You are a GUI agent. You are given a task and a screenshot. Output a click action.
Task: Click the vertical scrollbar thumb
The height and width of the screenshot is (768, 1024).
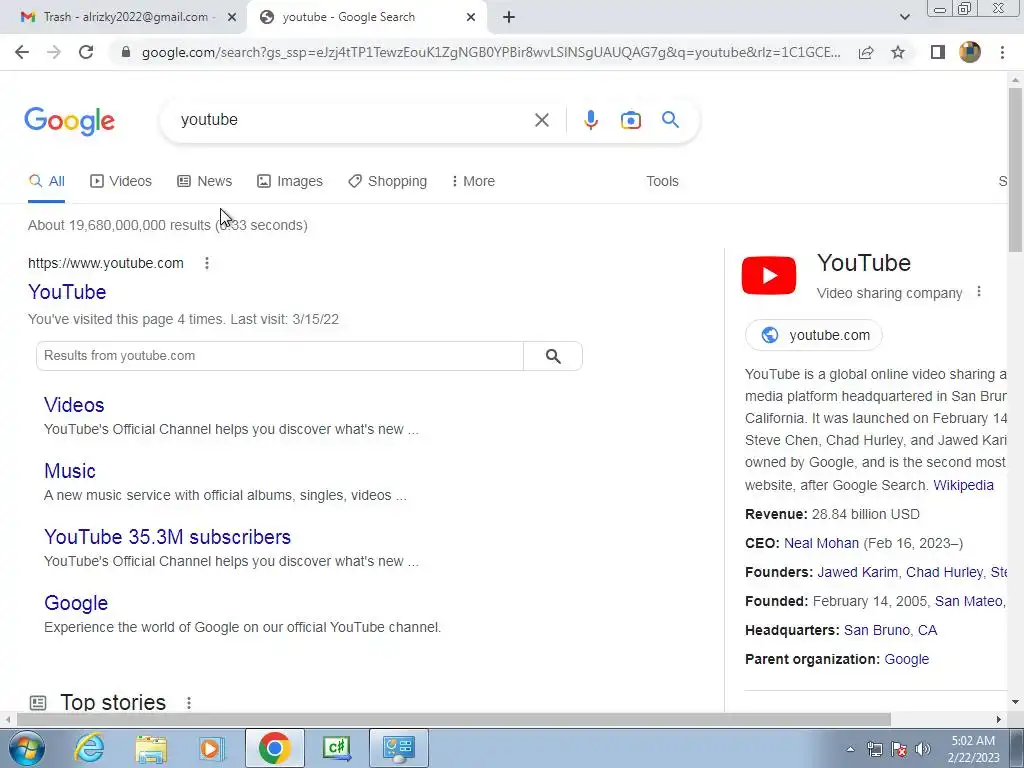click(x=1015, y=168)
